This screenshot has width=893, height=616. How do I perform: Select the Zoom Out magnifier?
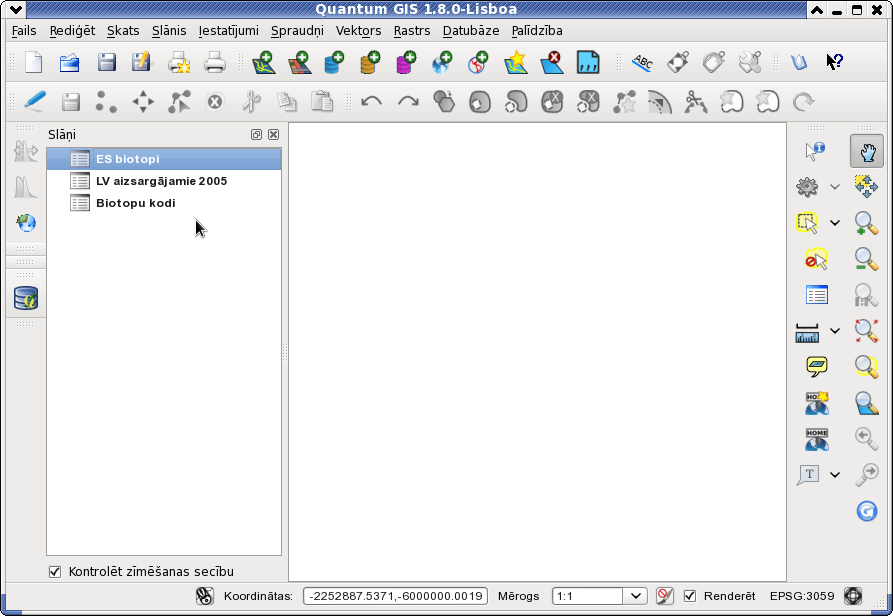point(866,259)
